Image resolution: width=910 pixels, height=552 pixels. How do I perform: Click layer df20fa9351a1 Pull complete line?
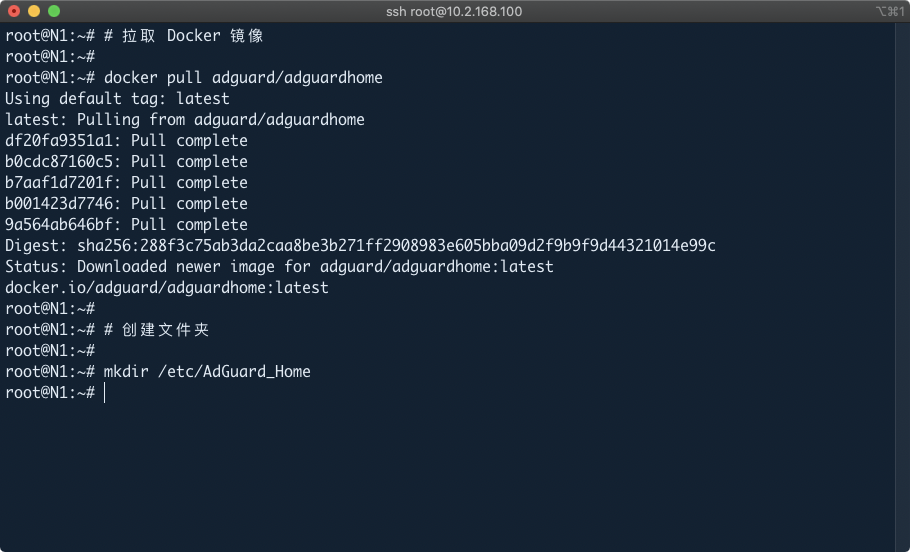tap(126, 141)
